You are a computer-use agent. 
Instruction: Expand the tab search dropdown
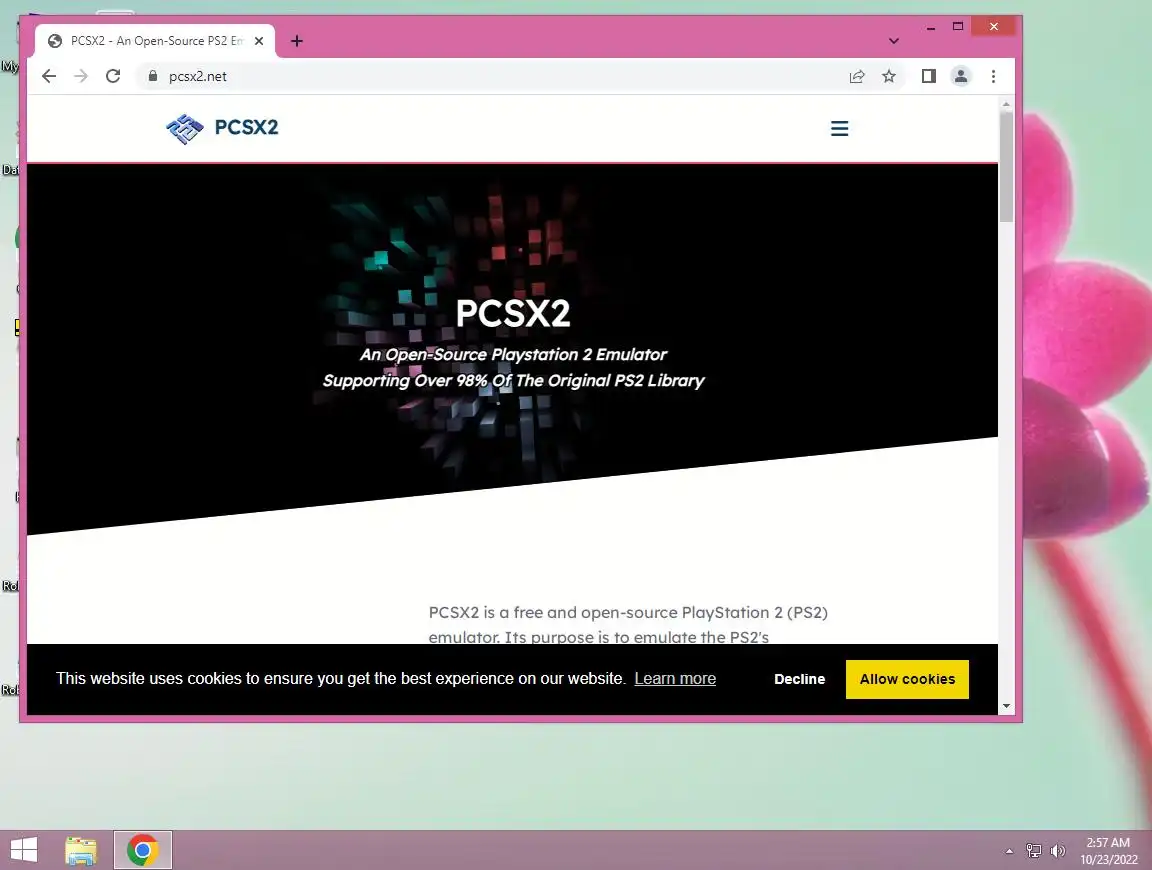[x=893, y=41]
